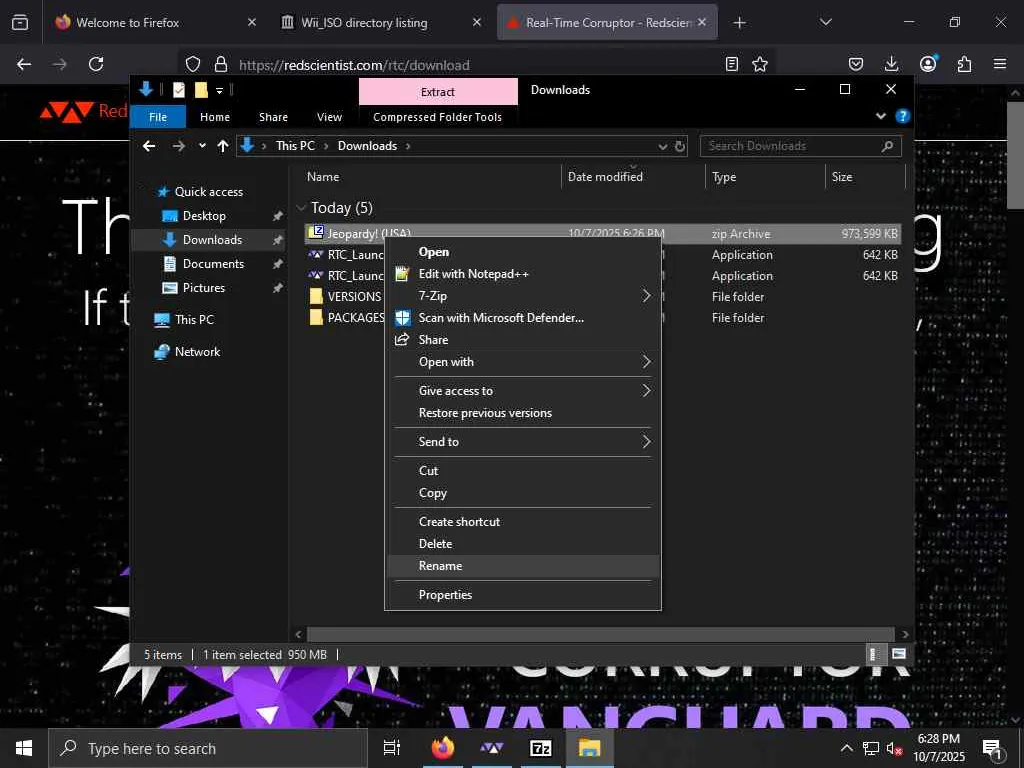Choose Edit with Notepad++

[522, 274]
